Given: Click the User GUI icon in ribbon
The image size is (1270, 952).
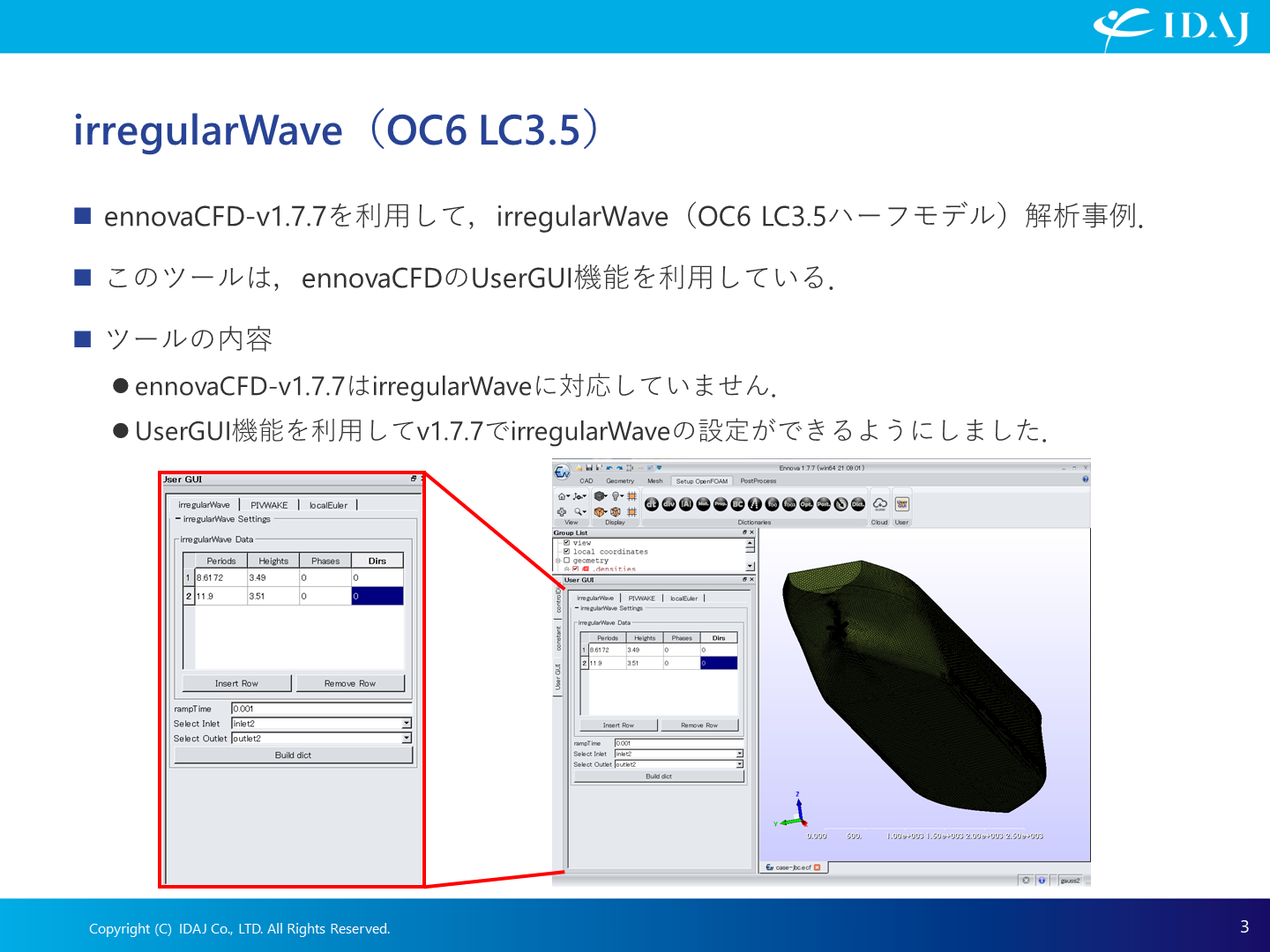Looking at the screenshot, I should click(x=902, y=504).
